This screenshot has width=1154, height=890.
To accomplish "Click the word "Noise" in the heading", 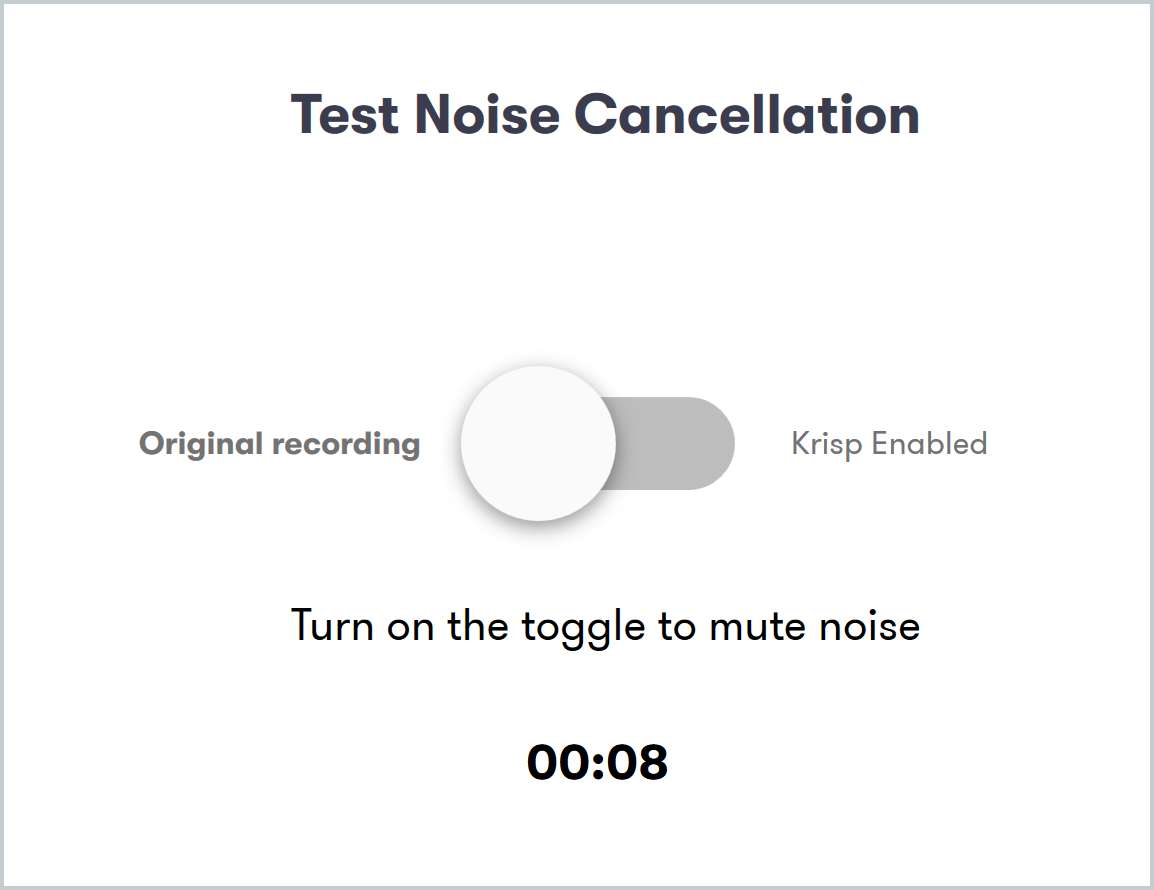I will click(x=487, y=114).
